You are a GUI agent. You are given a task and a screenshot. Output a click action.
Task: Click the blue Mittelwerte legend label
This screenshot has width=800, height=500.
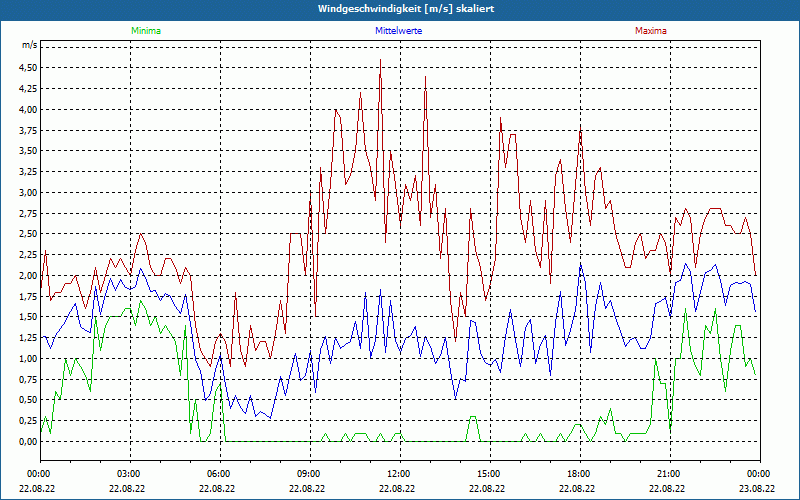click(398, 31)
